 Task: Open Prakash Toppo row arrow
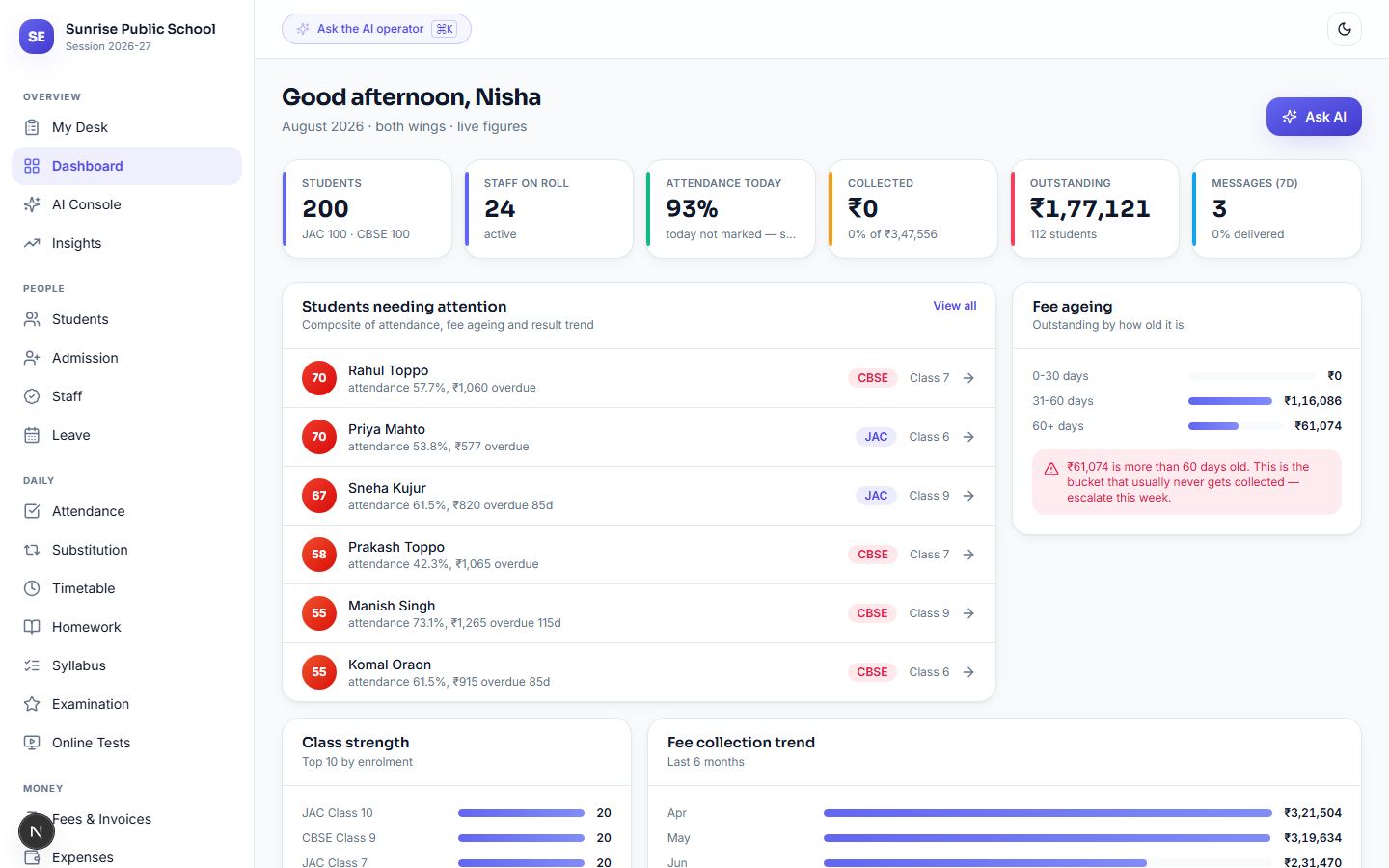(x=968, y=555)
